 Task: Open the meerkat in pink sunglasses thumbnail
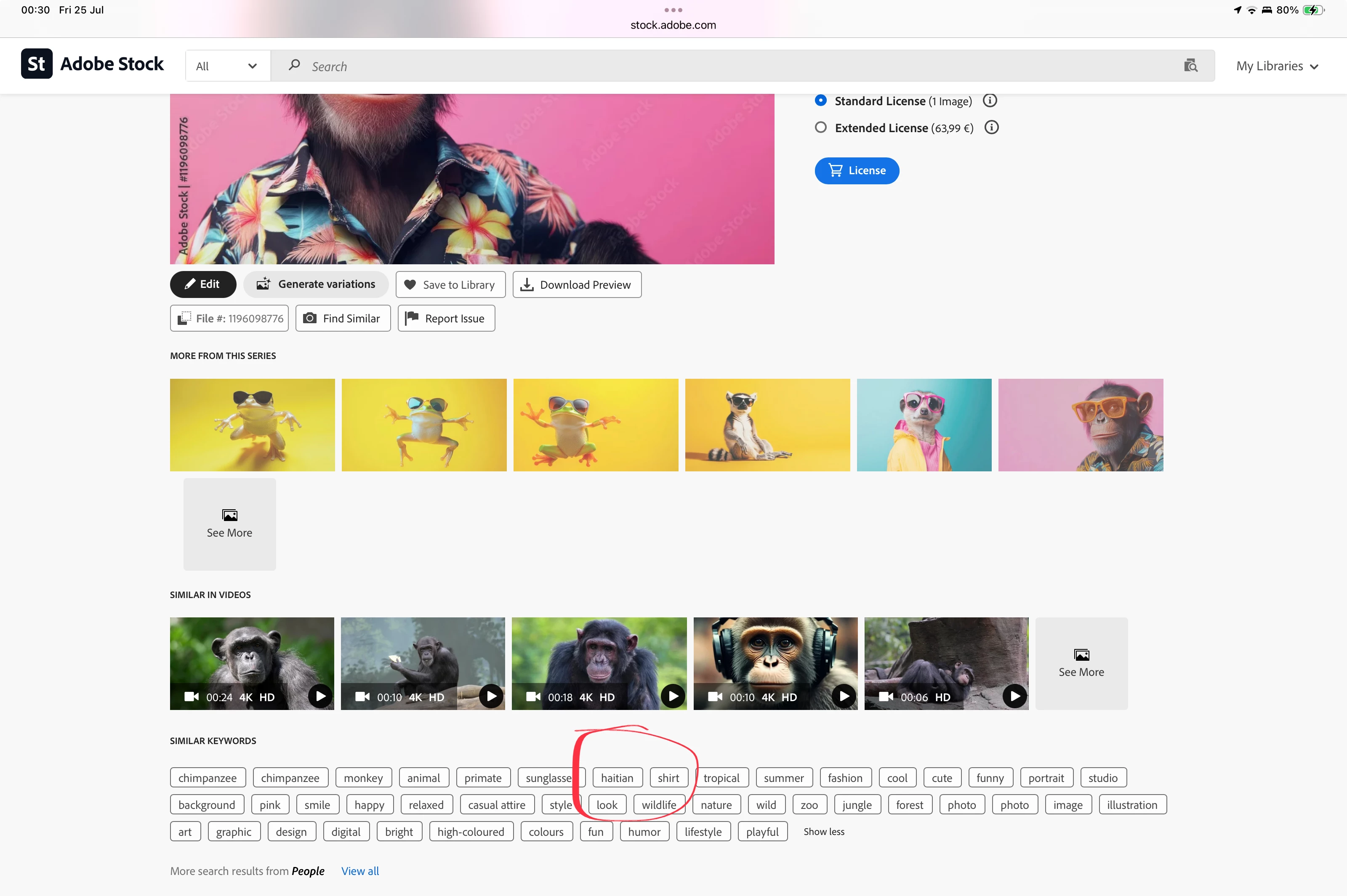pyautogui.click(x=924, y=425)
